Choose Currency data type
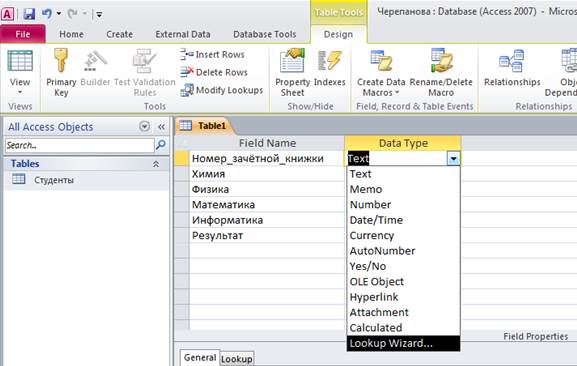The image size is (577, 366). pos(403,236)
